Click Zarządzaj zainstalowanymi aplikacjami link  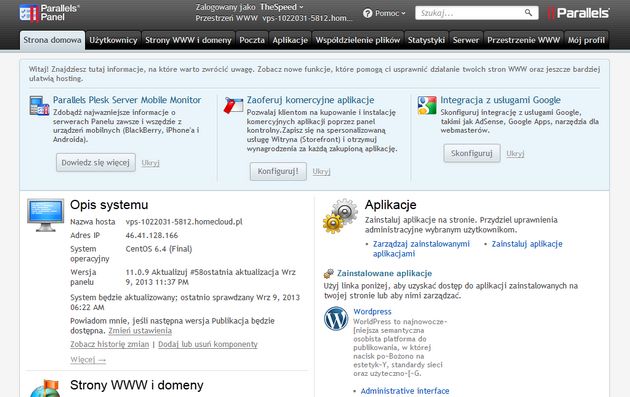421,249
